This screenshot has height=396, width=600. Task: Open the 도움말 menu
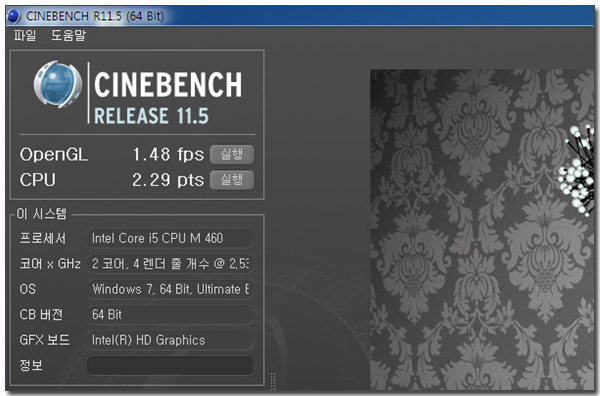click(x=69, y=36)
